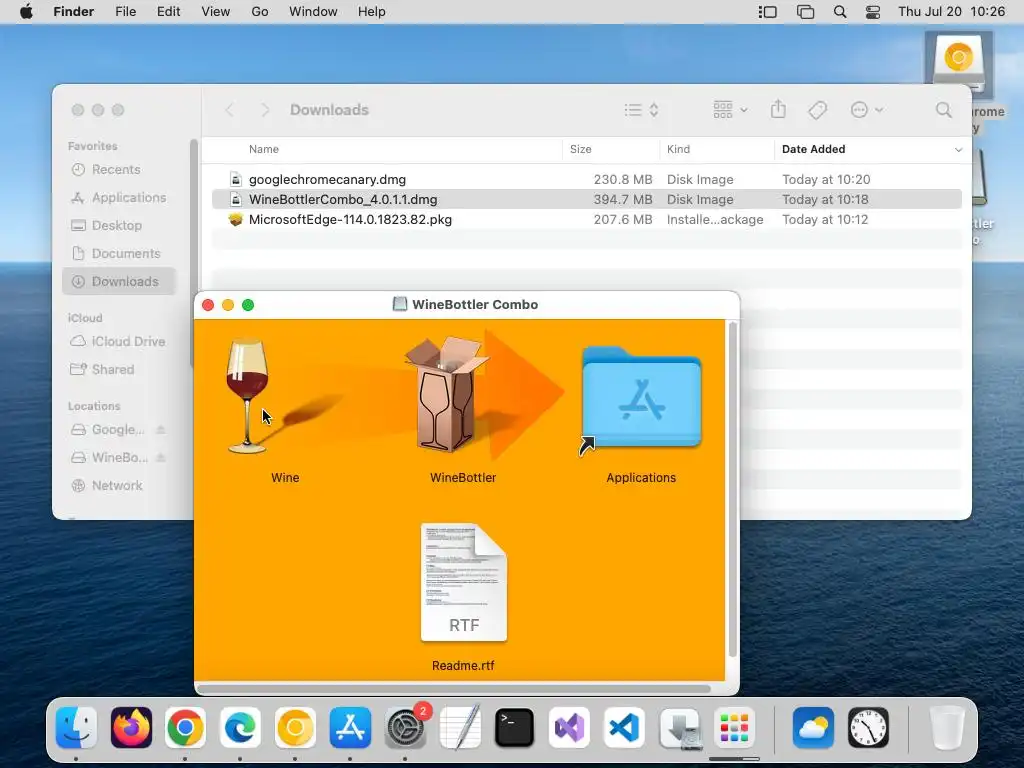Screen dimensions: 1024x768
Task: Select Applications in Finder sidebar
Action: click(x=118, y=198)
